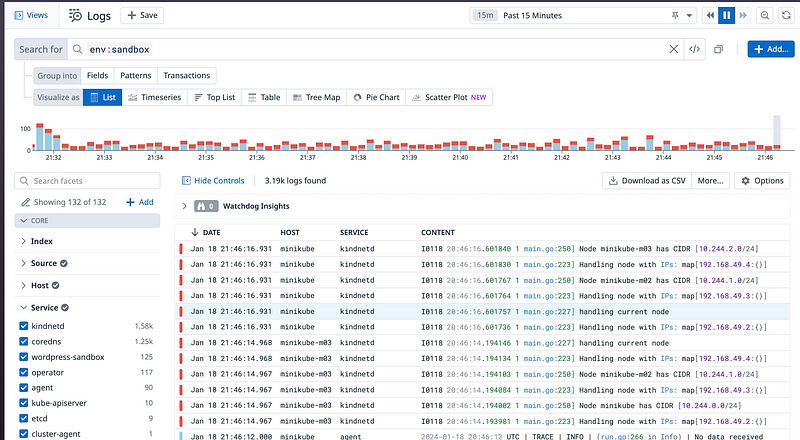Image resolution: width=800 pixels, height=440 pixels.
Task: Step back to the previous time frame
Action: click(711, 15)
